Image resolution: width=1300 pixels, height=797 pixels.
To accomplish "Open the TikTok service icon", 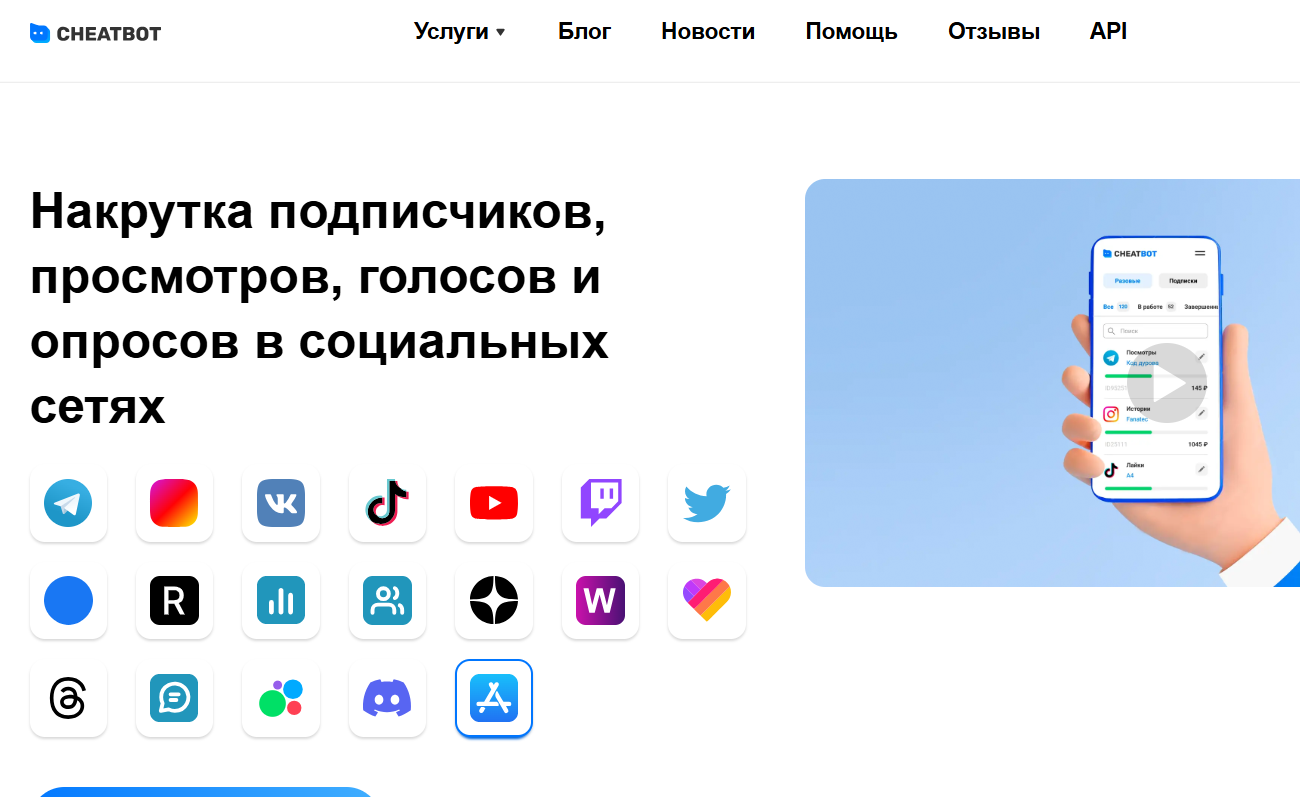I will click(387, 503).
